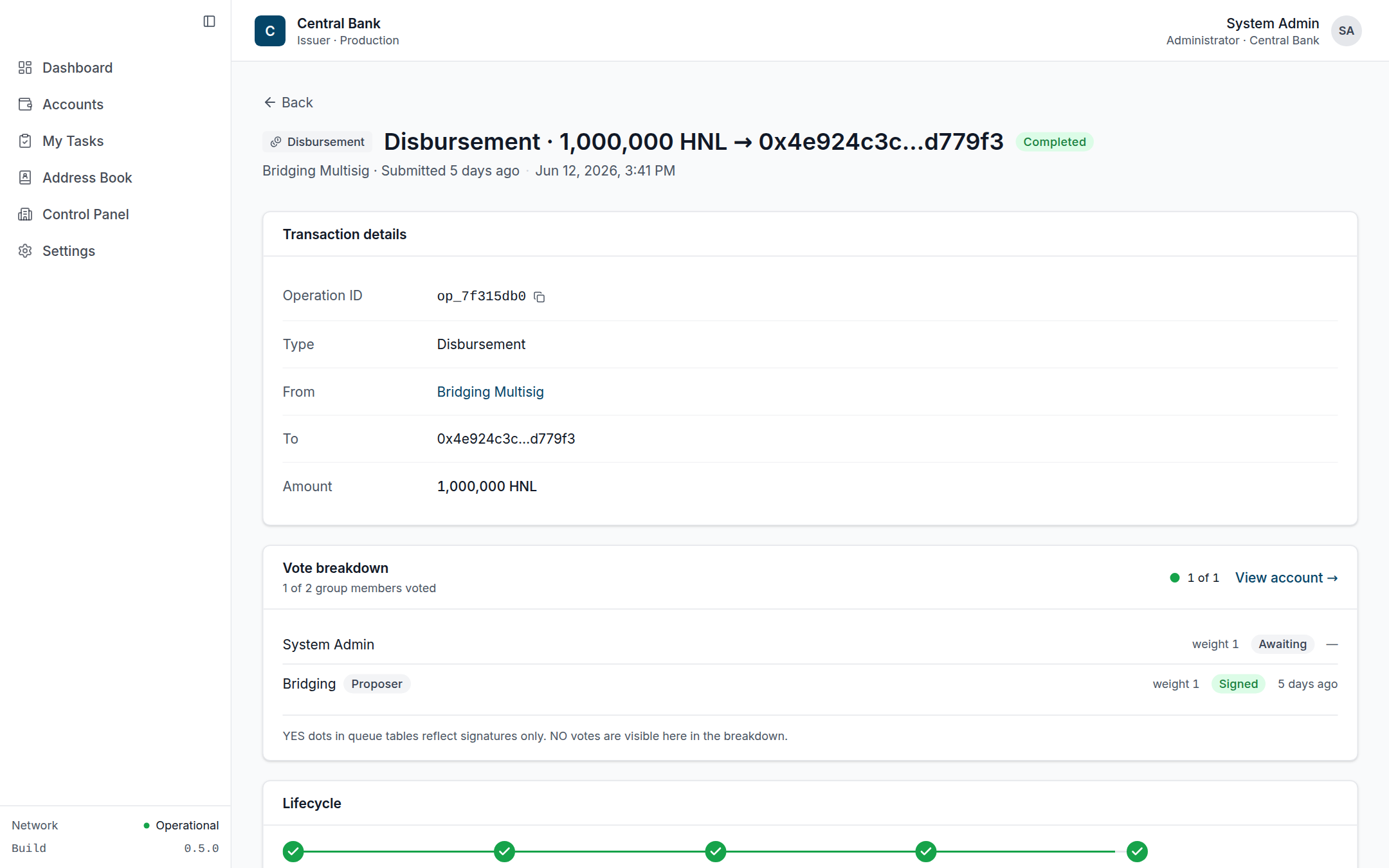Open Control Panel in the sidebar
The width and height of the screenshot is (1389, 868).
86,214
